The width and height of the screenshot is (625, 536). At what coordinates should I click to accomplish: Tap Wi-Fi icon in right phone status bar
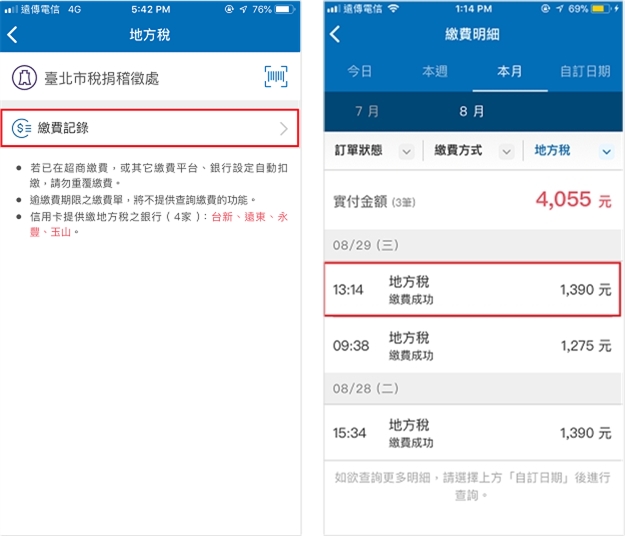click(x=393, y=9)
